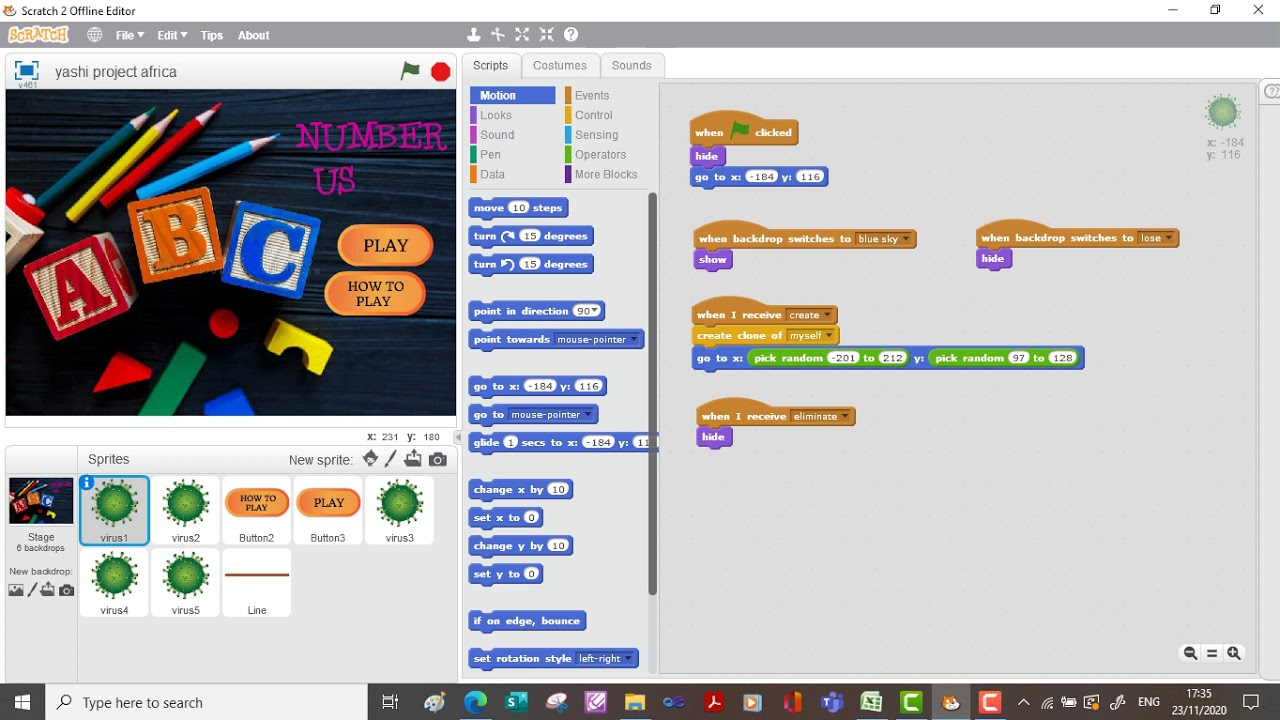Open Windows Start menu

point(23,702)
